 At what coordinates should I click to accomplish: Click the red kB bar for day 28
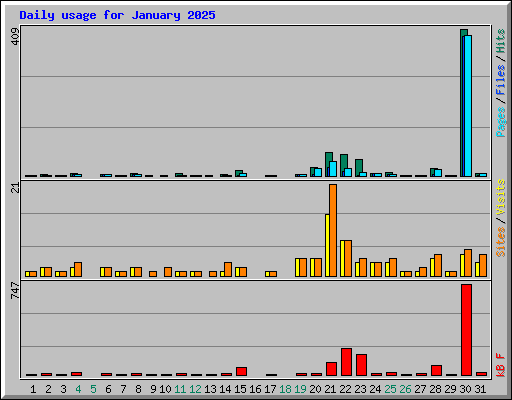click(436, 370)
